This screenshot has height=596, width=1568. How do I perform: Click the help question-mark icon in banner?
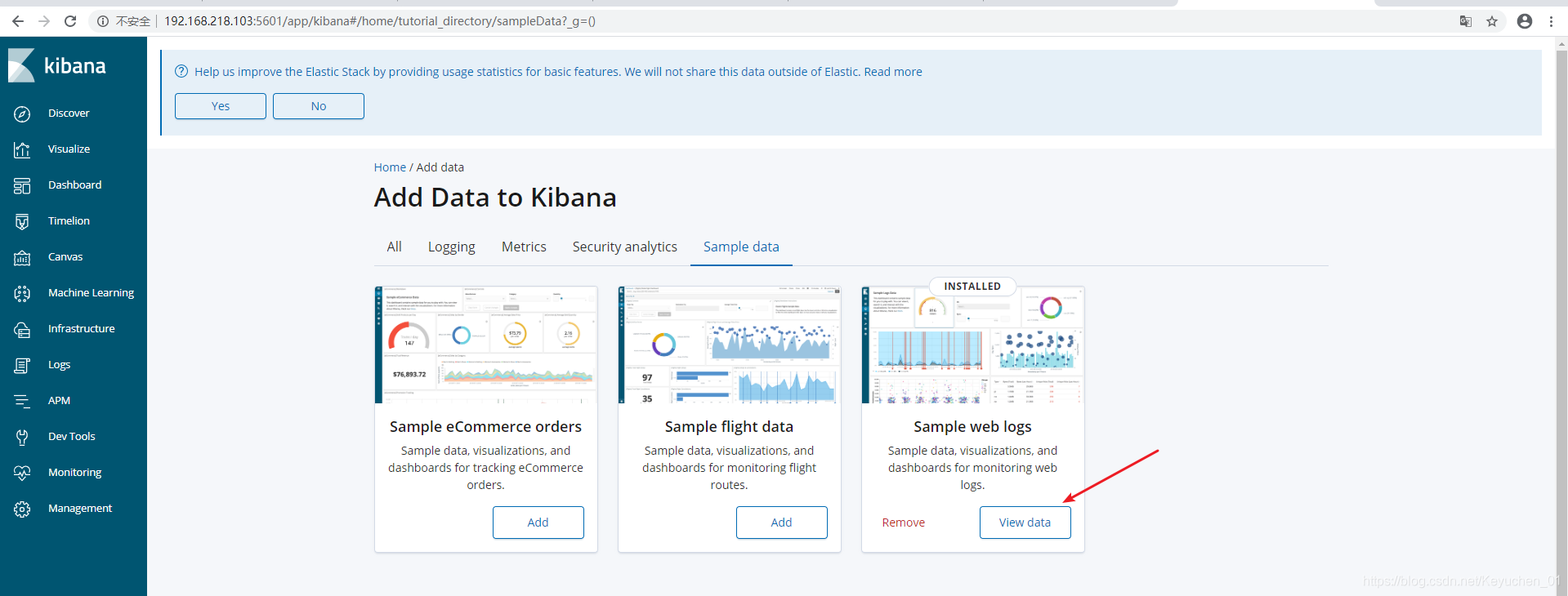pos(181,72)
